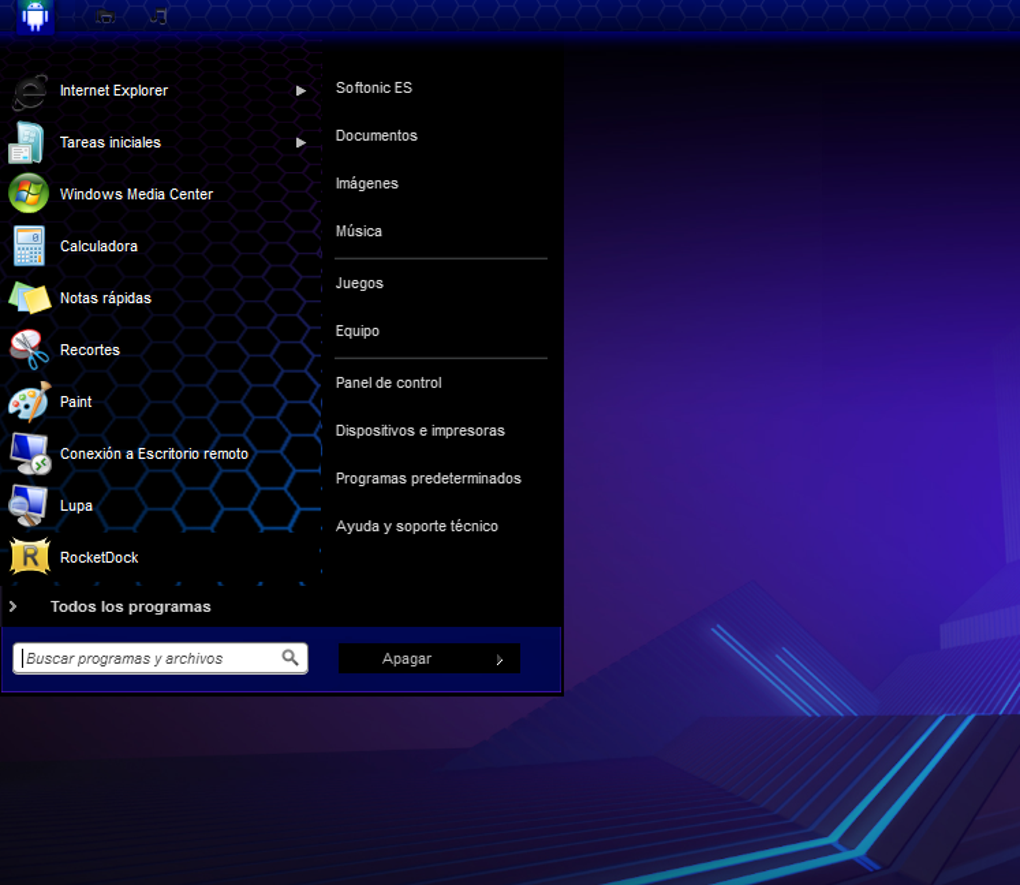Open Panel de control

point(388,383)
